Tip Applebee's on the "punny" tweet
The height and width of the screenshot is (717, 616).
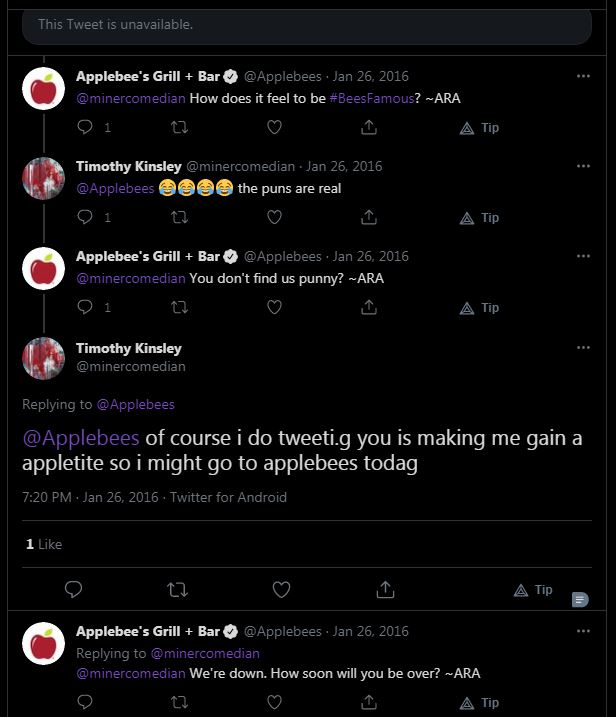[x=479, y=308]
